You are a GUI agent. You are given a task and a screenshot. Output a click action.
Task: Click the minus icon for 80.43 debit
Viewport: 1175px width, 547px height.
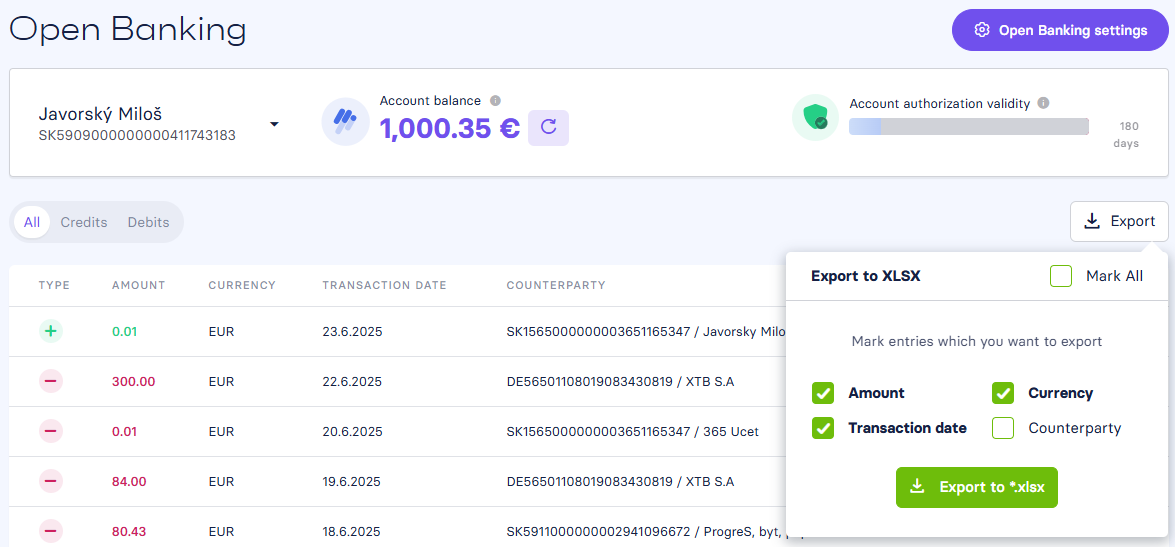click(x=50, y=531)
